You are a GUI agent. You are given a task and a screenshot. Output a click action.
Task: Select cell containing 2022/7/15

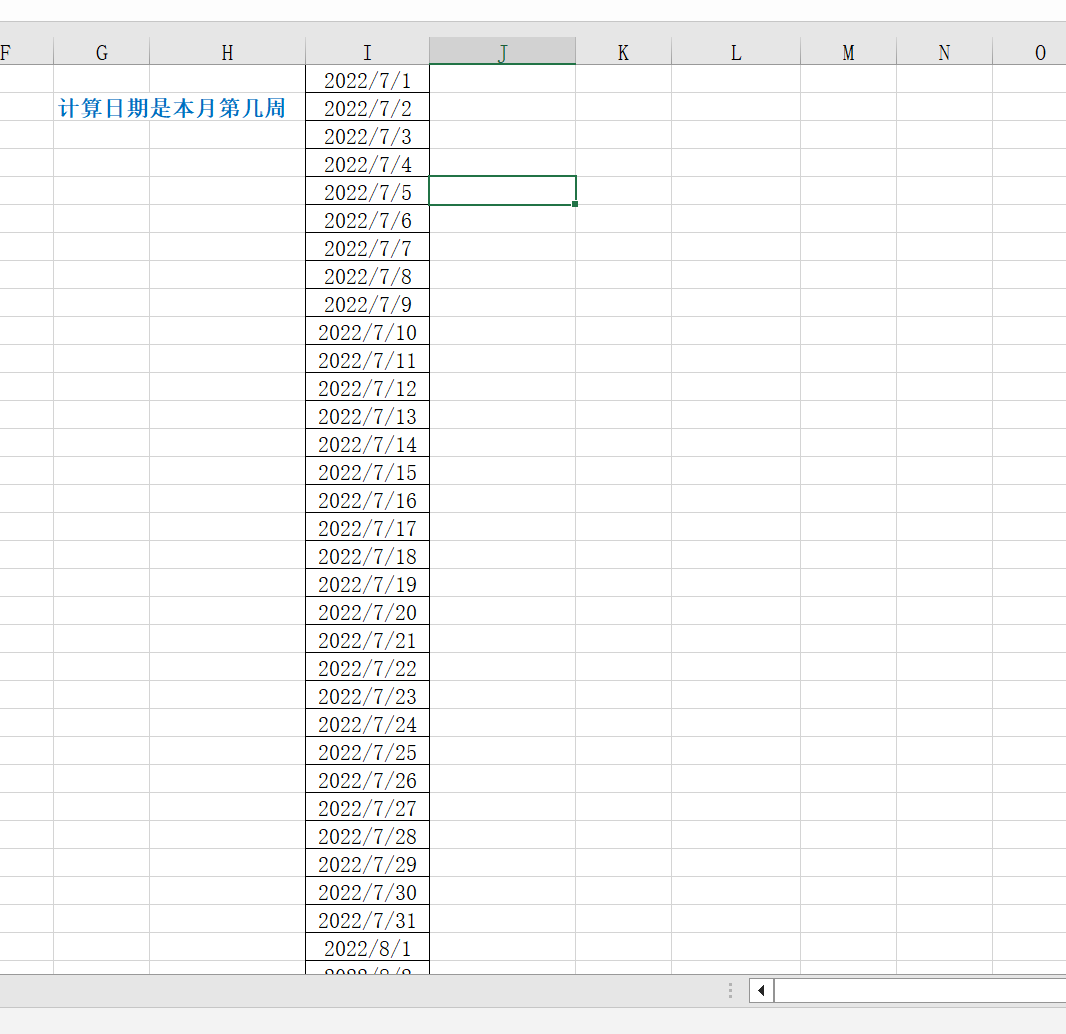[367, 471]
